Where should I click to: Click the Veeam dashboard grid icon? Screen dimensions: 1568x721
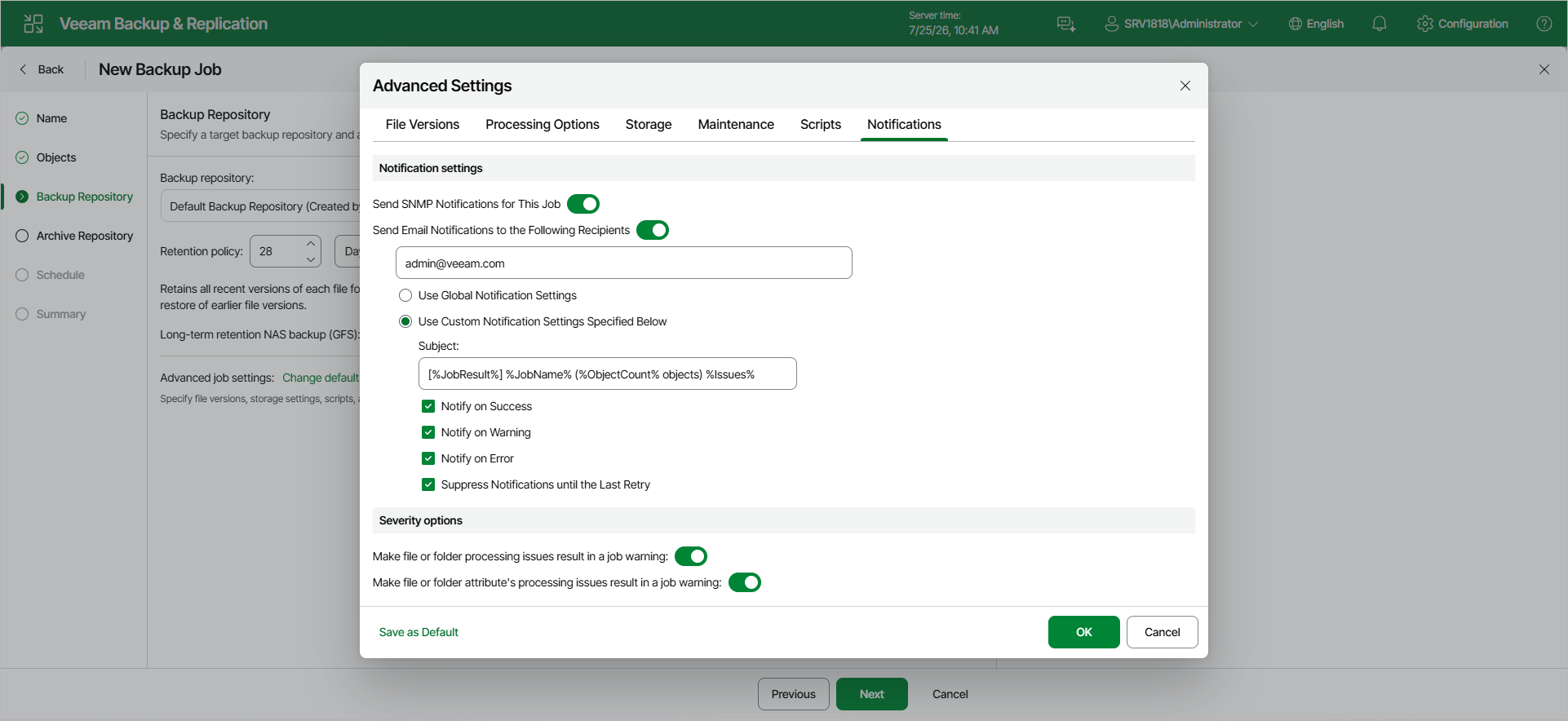tap(33, 24)
